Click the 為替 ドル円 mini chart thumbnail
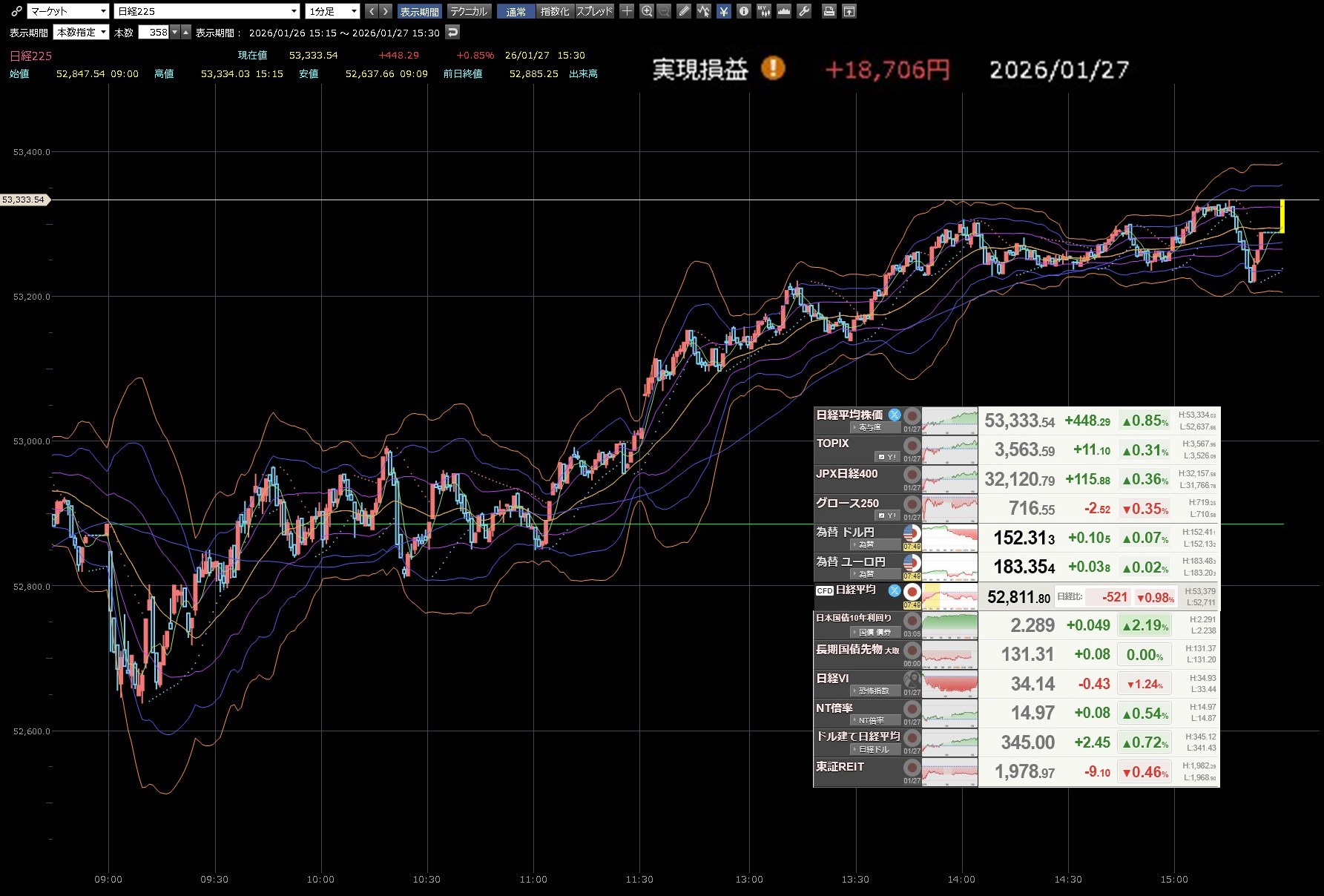 (x=949, y=538)
